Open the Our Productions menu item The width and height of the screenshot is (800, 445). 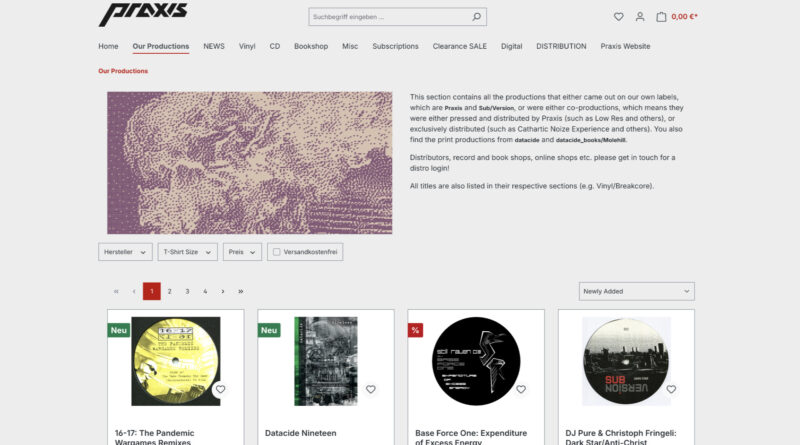coord(161,46)
